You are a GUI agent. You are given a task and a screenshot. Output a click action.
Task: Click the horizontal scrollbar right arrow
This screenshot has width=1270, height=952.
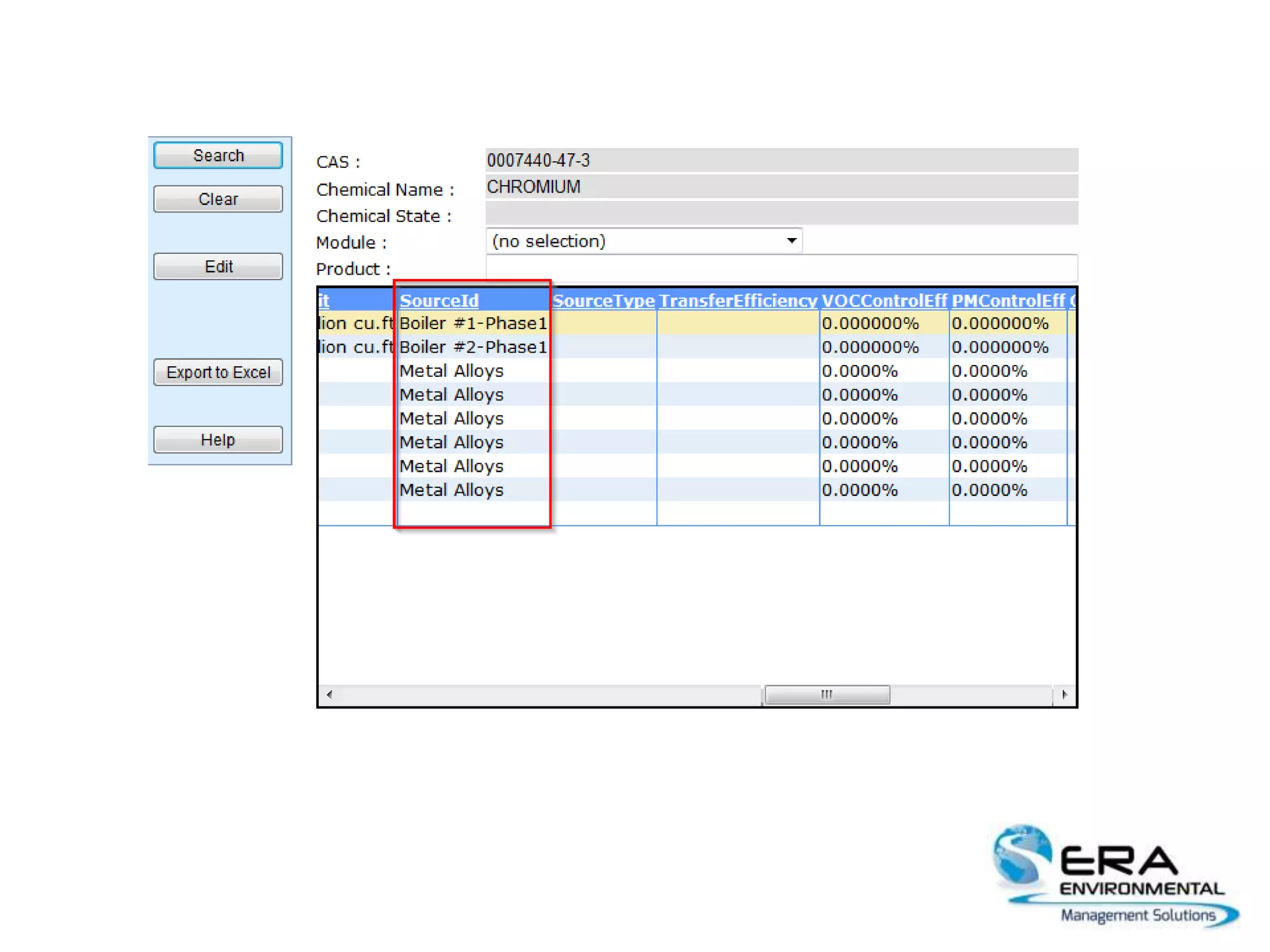[x=1065, y=695]
